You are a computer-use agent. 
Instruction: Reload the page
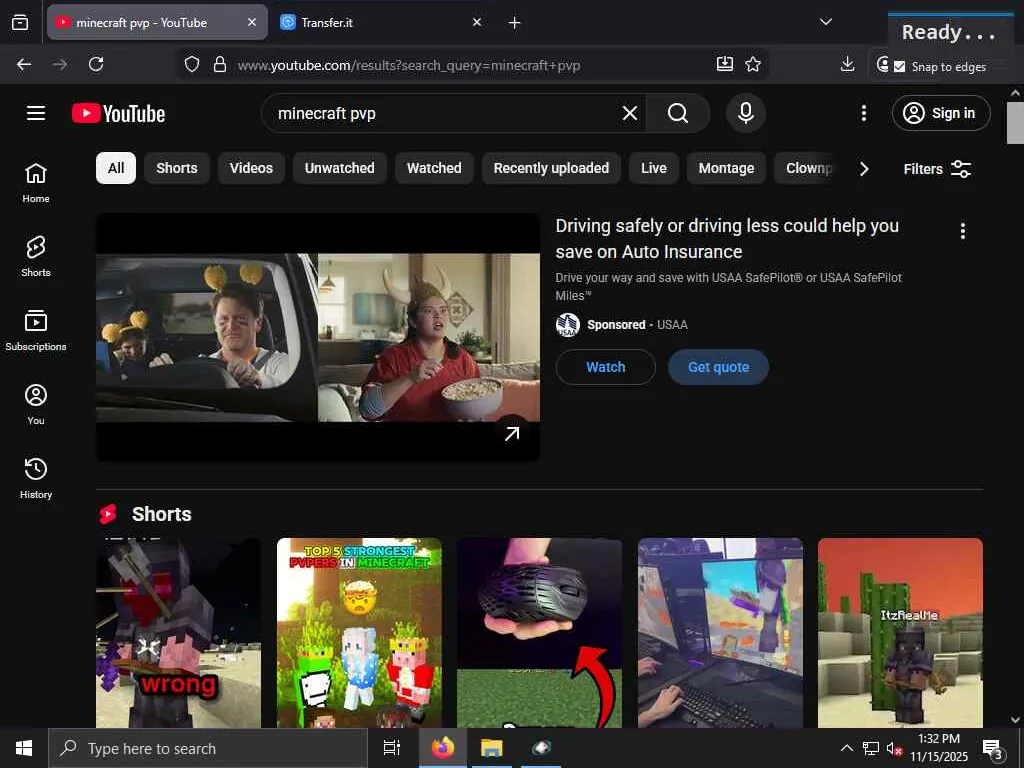coord(96,64)
